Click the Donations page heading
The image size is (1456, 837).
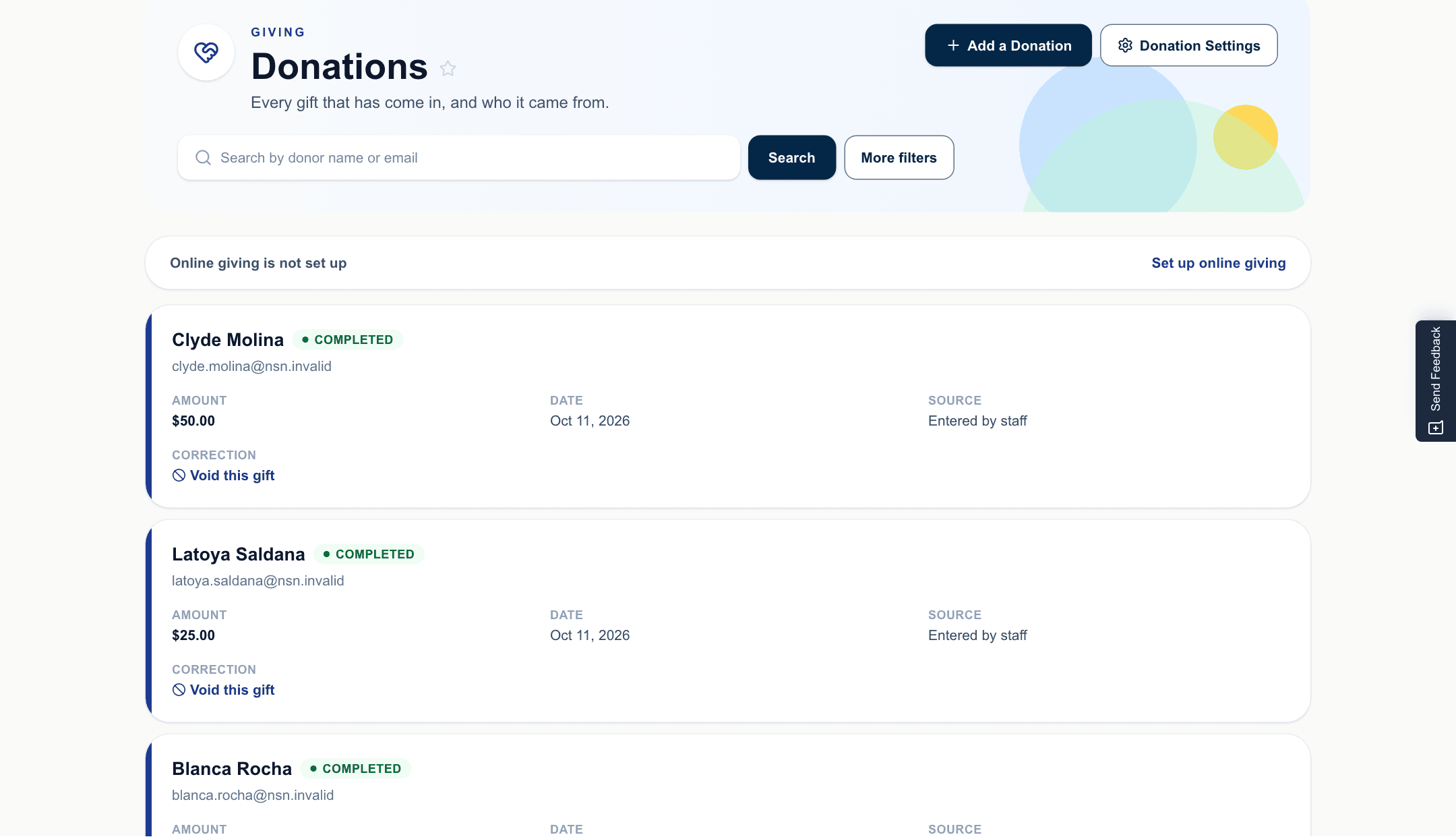click(x=339, y=67)
